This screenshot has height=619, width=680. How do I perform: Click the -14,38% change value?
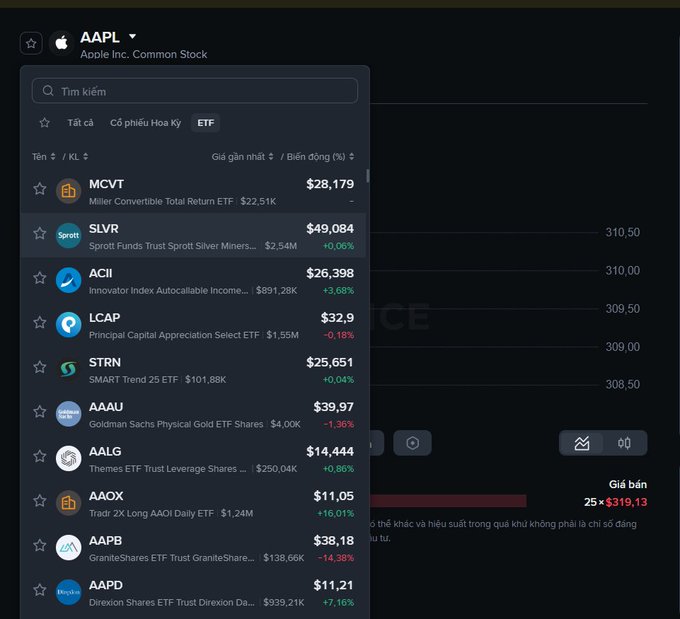click(336, 558)
